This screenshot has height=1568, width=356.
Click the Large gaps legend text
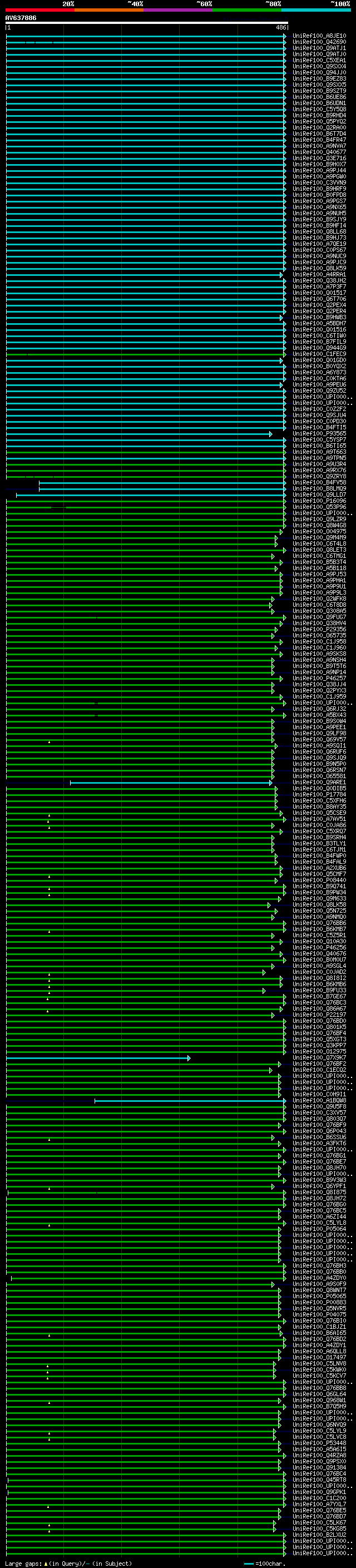(x=68, y=1564)
